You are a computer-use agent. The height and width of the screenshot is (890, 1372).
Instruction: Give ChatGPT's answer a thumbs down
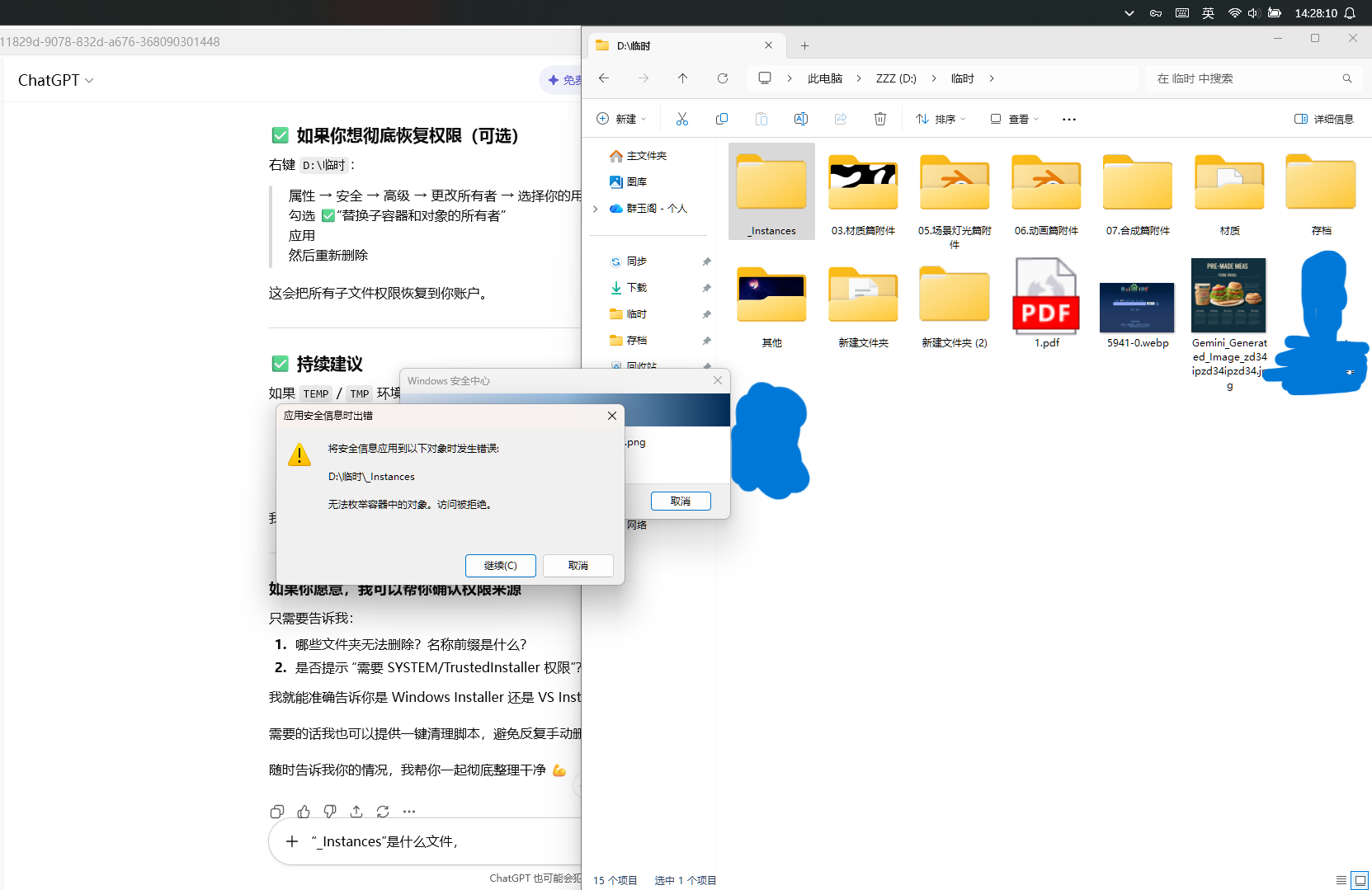pyautogui.click(x=329, y=812)
